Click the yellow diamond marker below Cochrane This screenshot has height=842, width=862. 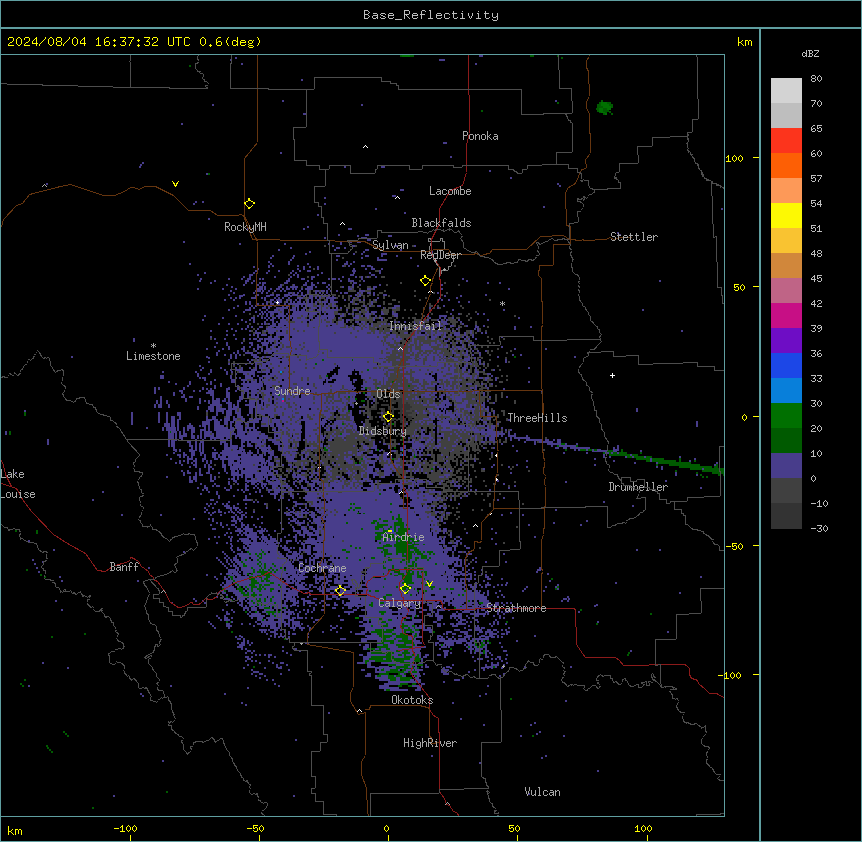point(340,591)
